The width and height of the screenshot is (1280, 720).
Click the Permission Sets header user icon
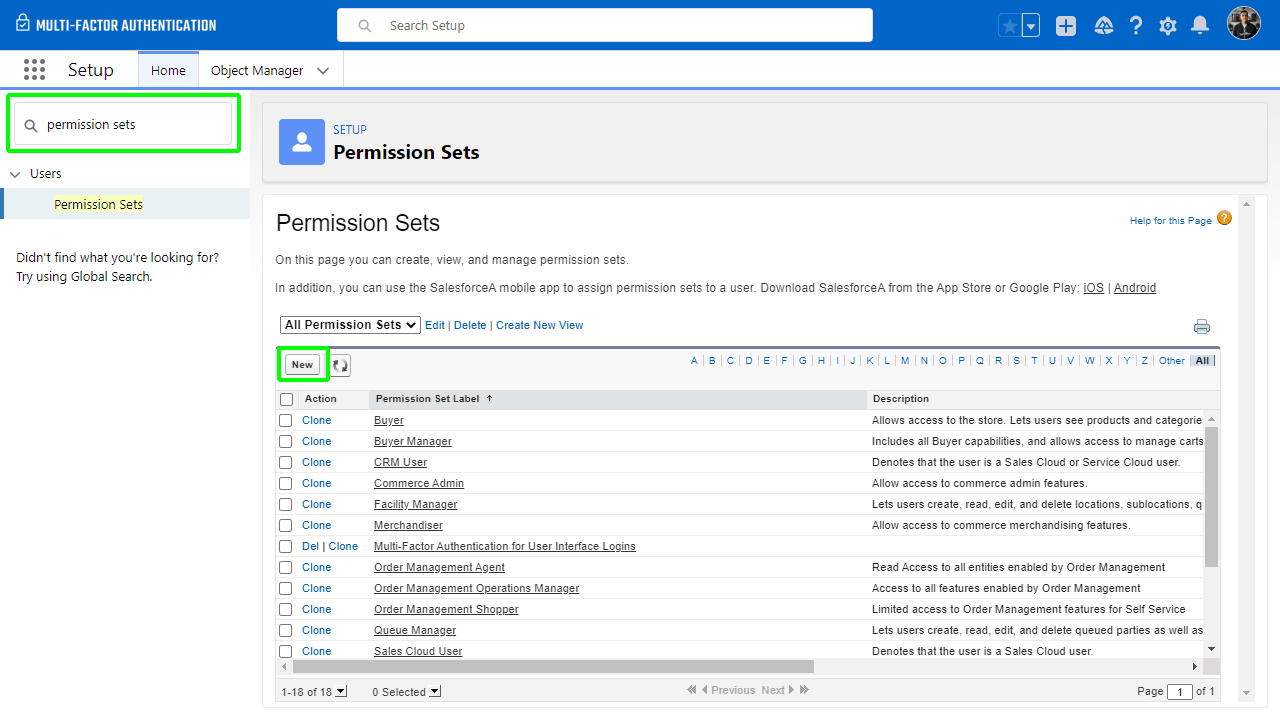(302, 142)
